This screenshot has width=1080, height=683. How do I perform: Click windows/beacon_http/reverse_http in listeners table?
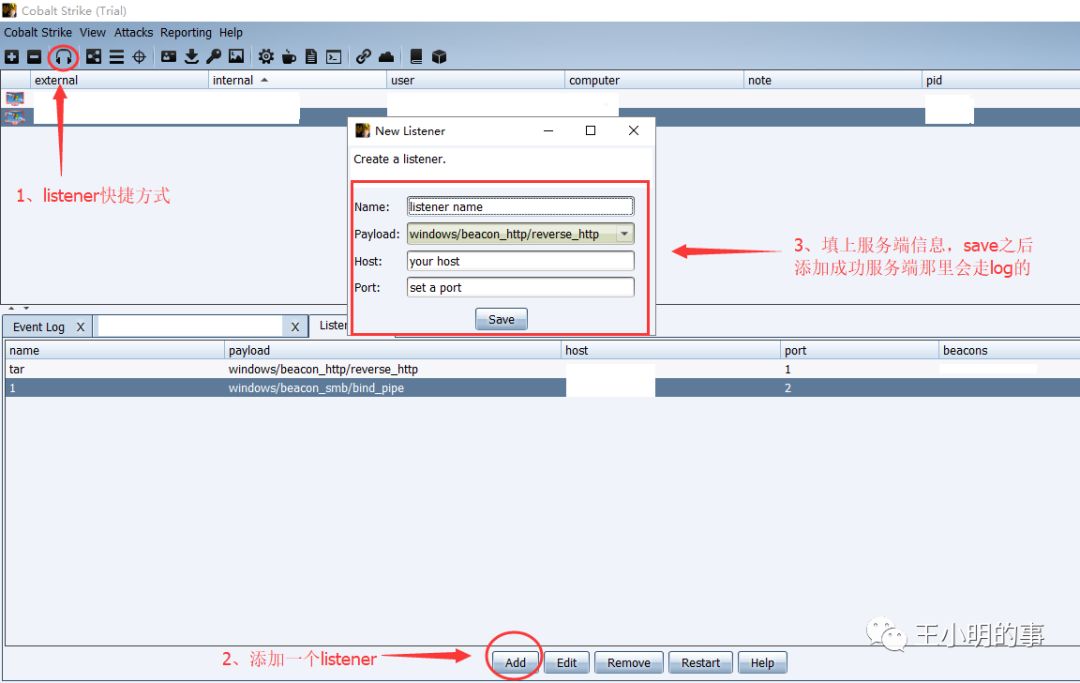click(323, 369)
